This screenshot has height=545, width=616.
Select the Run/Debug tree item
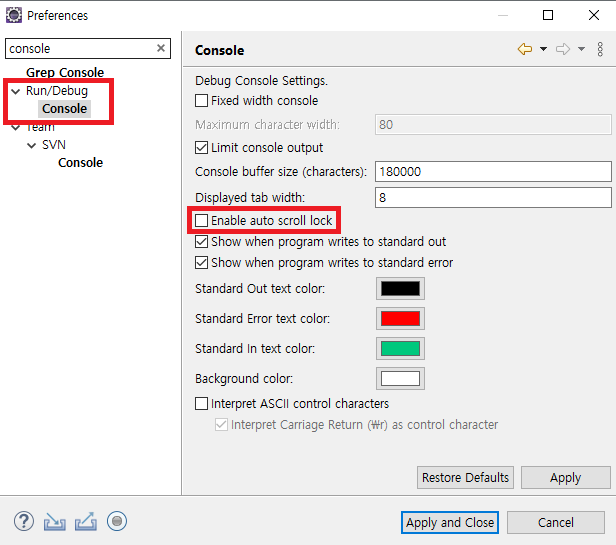tap(57, 91)
